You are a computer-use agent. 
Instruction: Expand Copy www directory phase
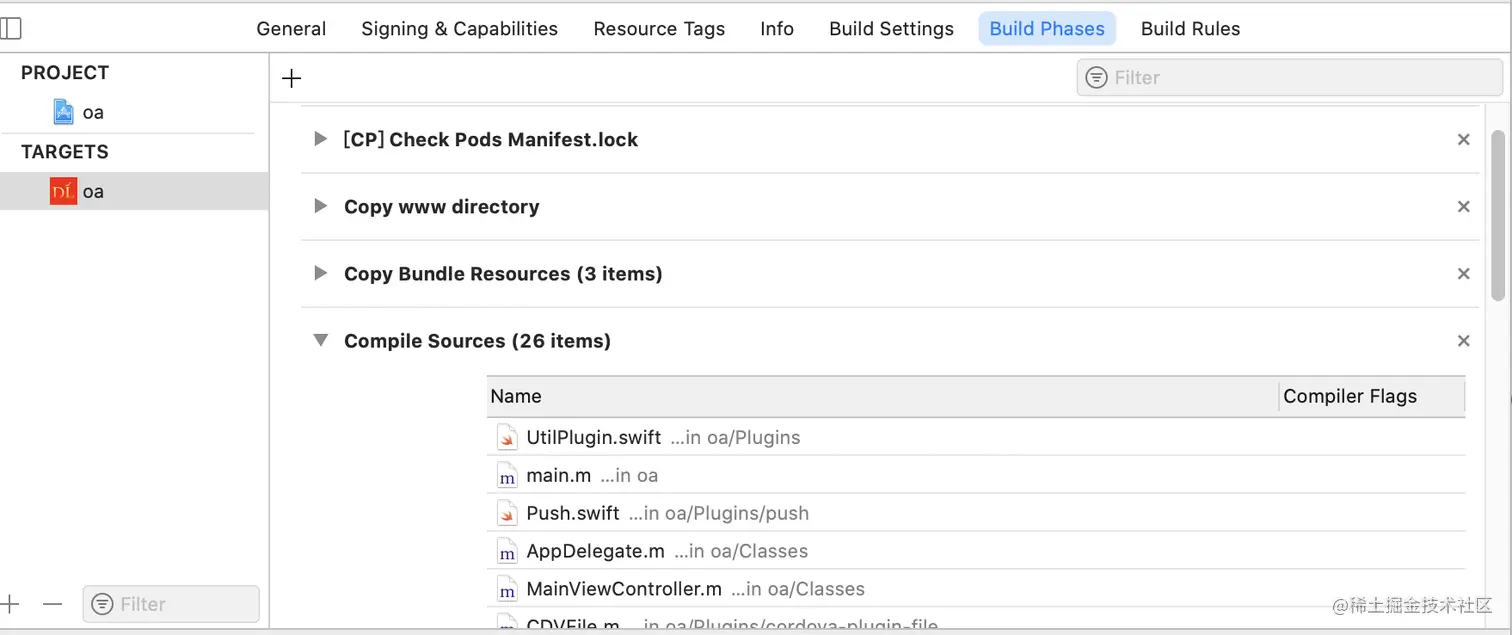click(x=320, y=206)
